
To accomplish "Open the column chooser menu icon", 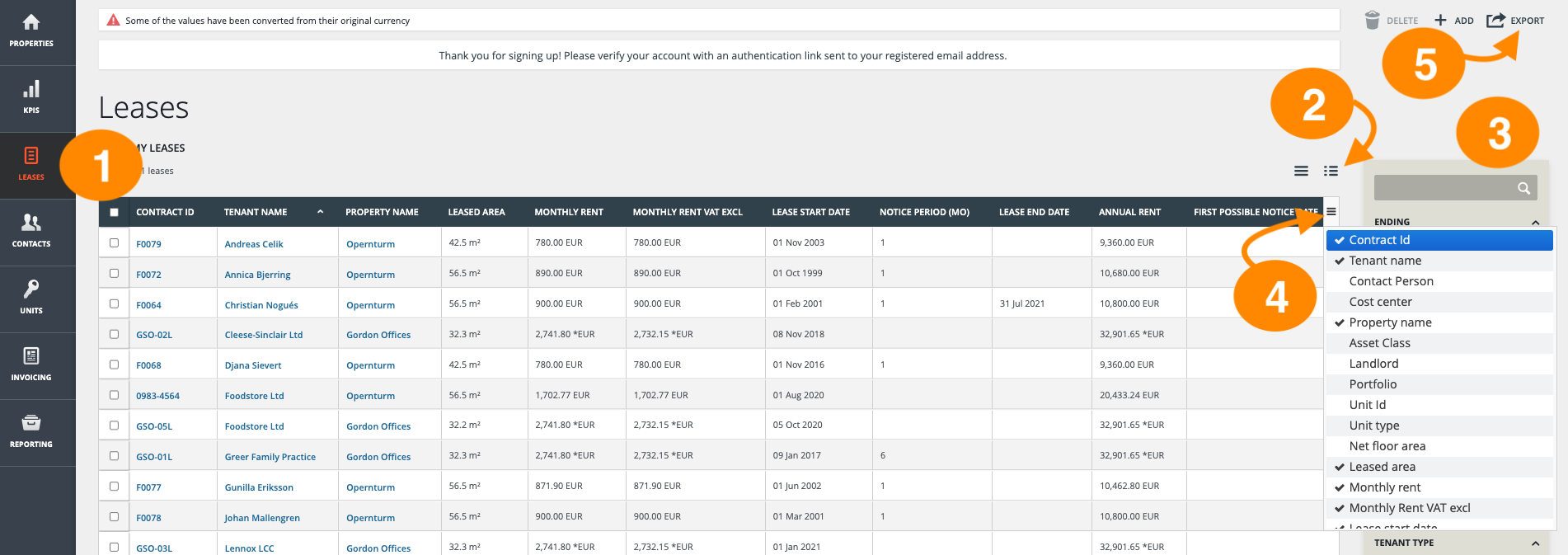I will 1331,212.
